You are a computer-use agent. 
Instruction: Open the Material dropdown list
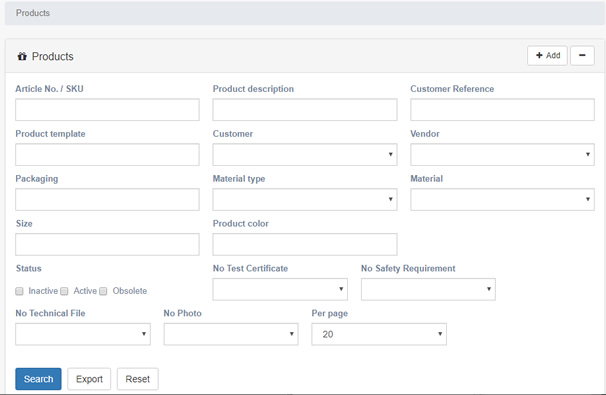click(x=502, y=199)
